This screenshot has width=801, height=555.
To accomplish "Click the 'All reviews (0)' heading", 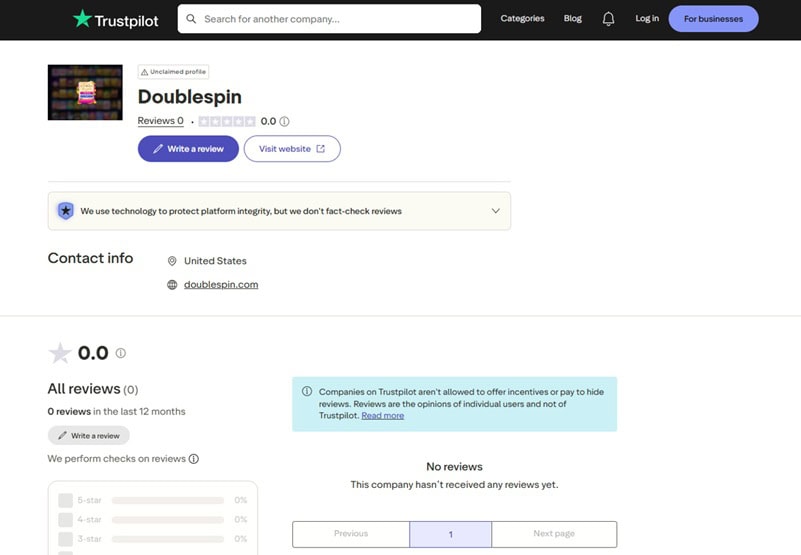I will pyautogui.click(x=92, y=389).
